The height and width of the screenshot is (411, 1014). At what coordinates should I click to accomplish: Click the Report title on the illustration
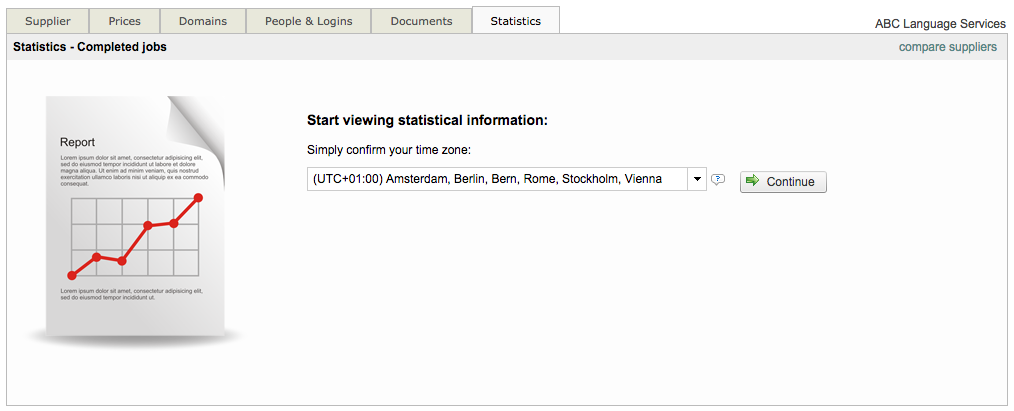(x=78, y=142)
